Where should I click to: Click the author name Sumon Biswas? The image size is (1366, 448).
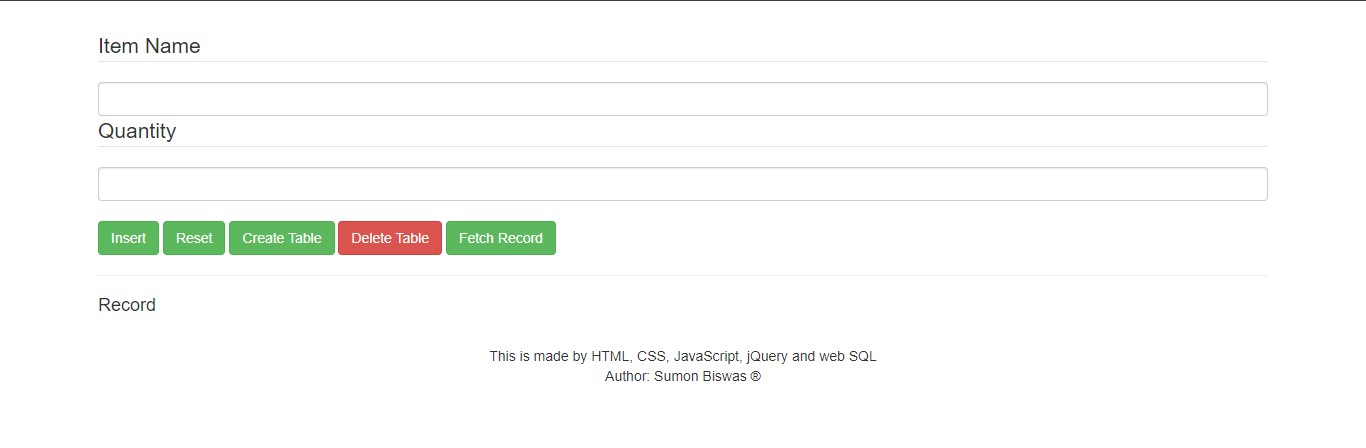click(x=700, y=377)
